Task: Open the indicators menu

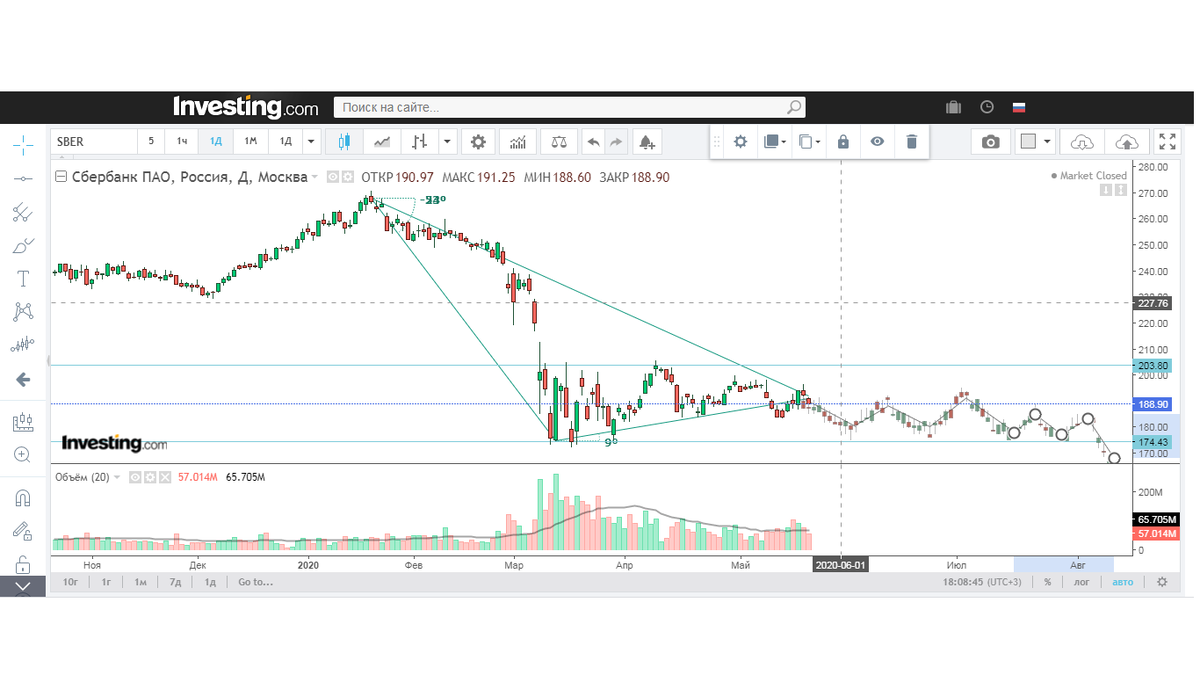Action: 517,142
